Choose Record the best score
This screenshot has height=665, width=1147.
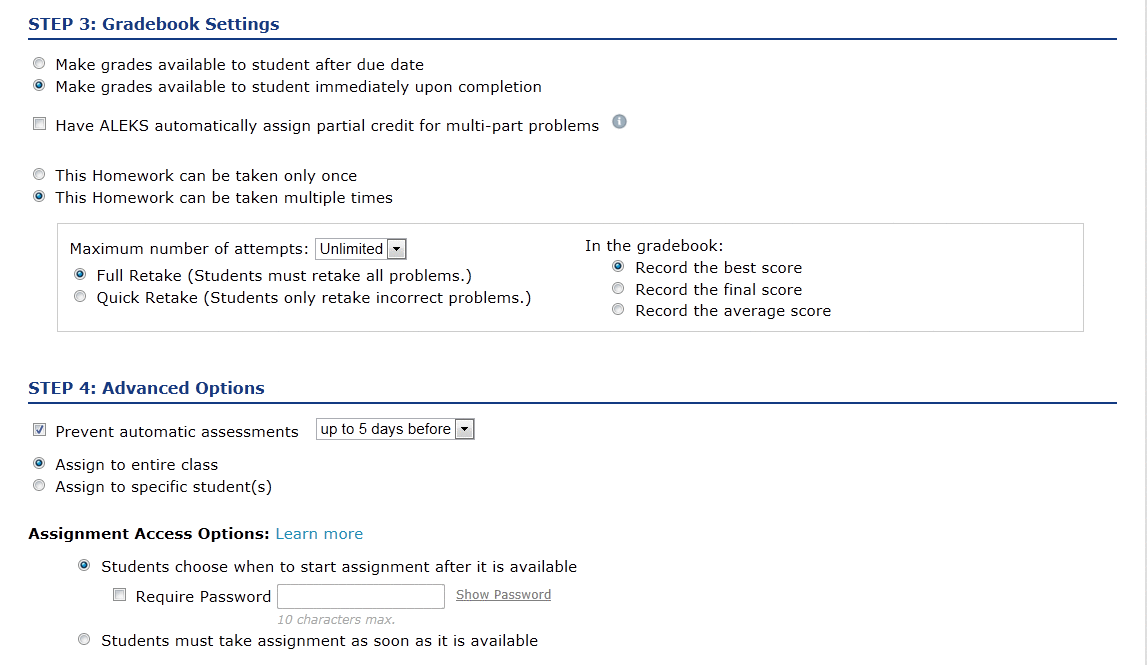click(x=618, y=266)
